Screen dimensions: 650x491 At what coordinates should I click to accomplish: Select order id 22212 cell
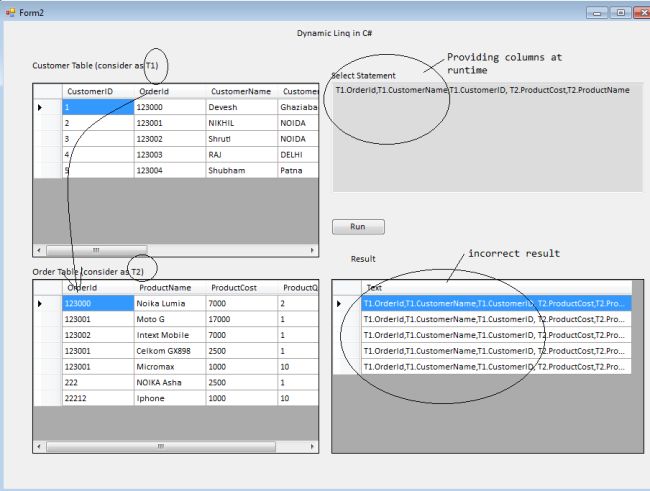pos(98,398)
